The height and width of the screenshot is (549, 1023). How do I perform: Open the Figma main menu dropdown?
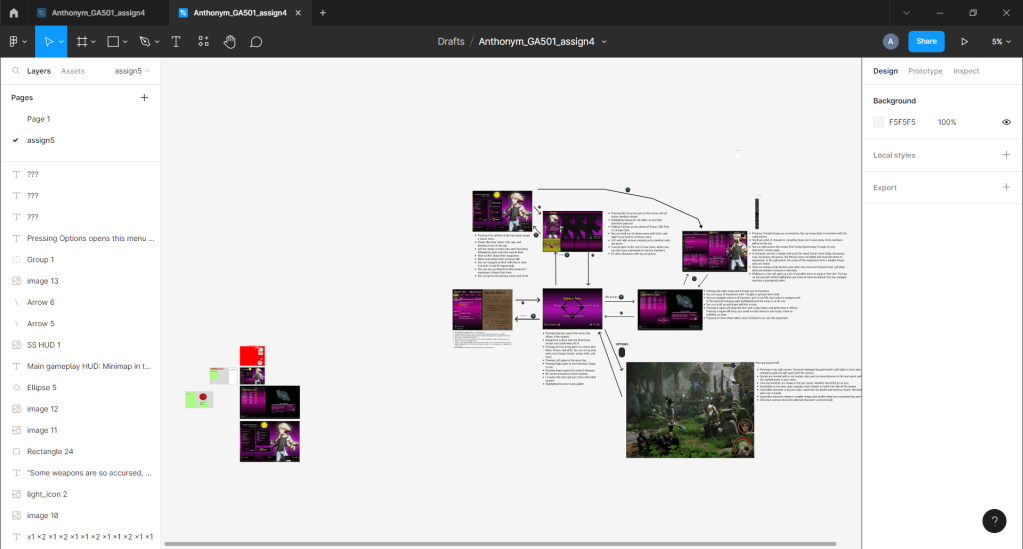(17, 42)
